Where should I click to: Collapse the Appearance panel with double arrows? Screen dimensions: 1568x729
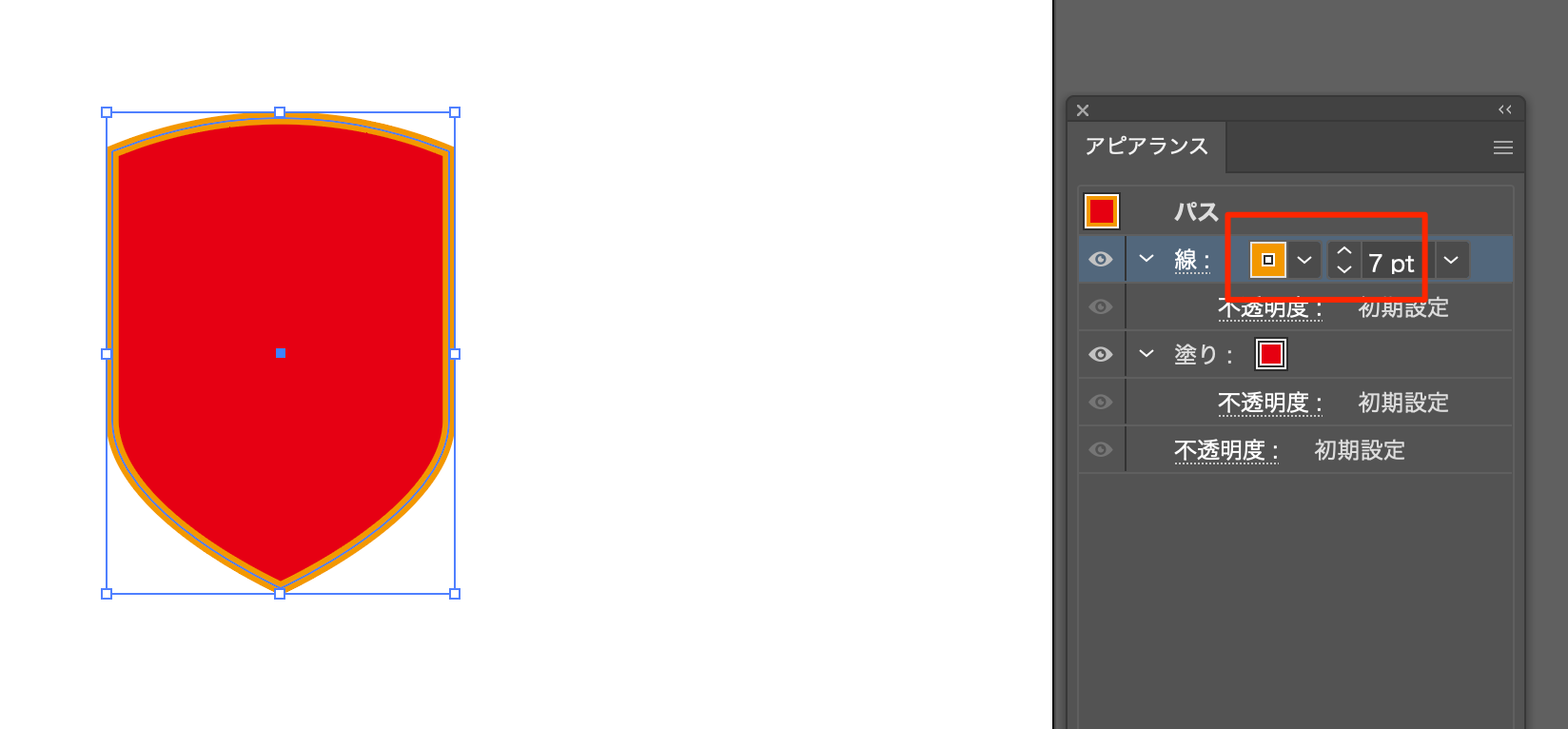point(1504,110)
